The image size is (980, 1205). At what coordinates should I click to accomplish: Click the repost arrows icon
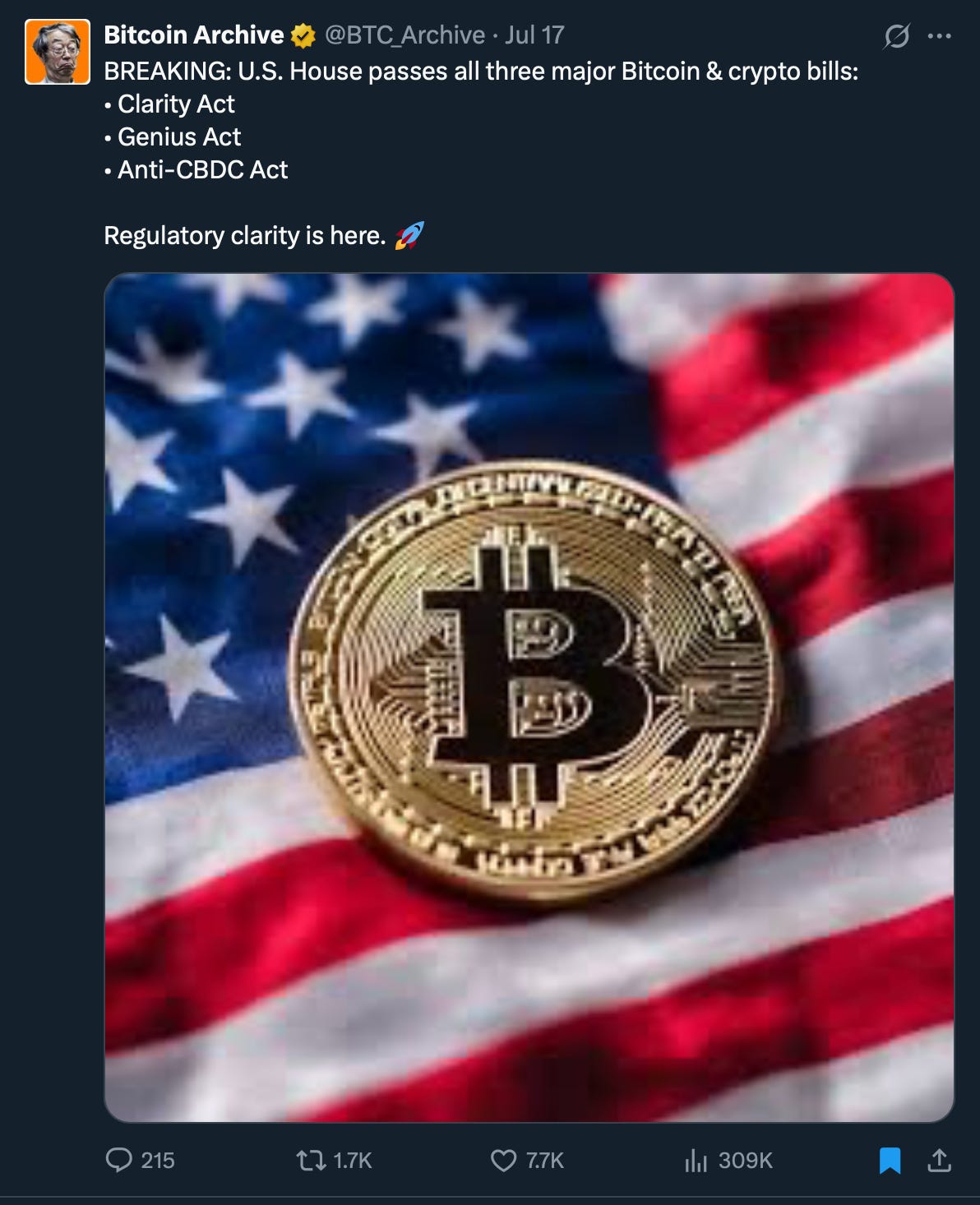tap(311, 1160)
